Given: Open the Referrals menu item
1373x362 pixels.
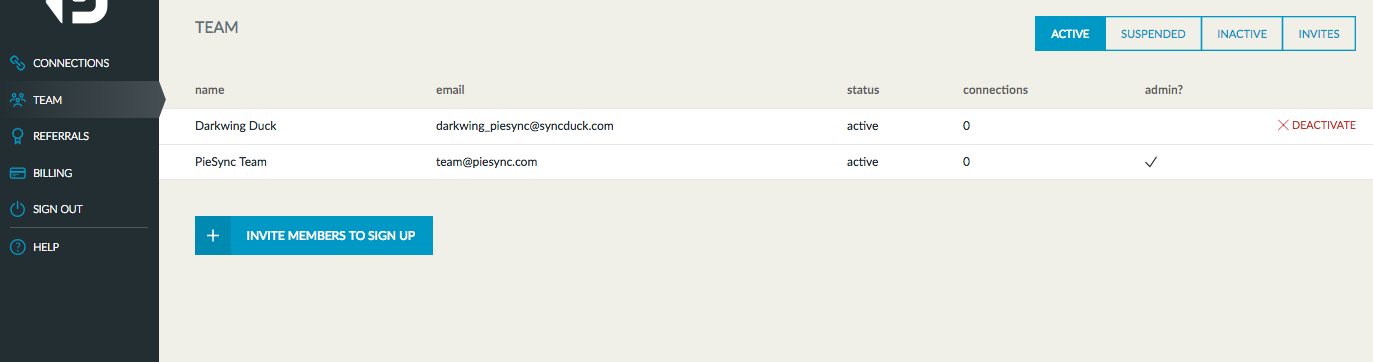Looking at the screenshot, I should point(61,136).
